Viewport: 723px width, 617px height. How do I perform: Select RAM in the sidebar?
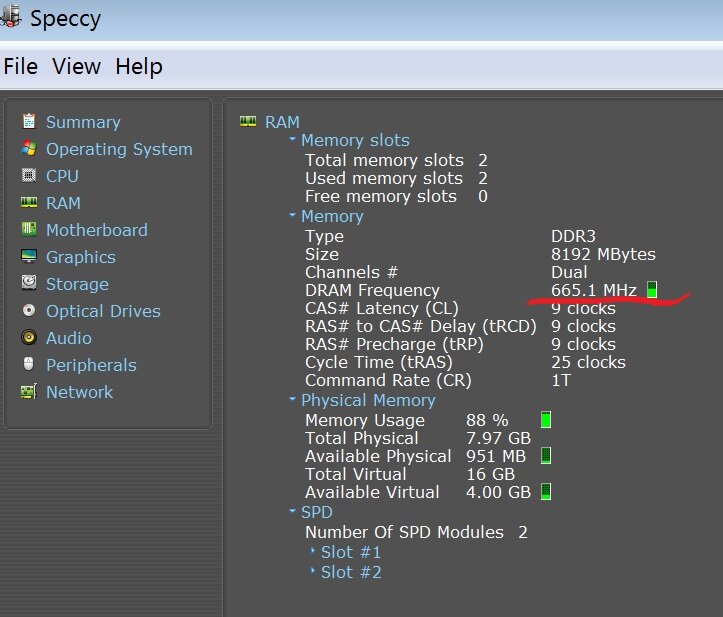(x=63, y=203)
